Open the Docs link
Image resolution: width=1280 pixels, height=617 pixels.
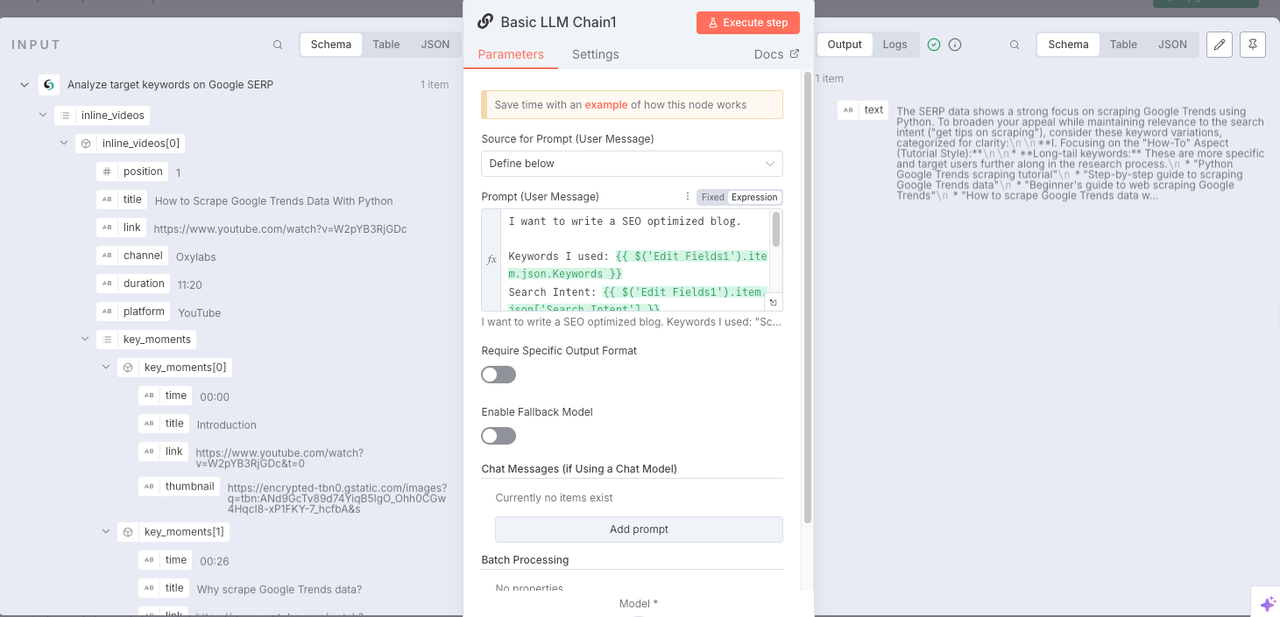tap(776, 54)
